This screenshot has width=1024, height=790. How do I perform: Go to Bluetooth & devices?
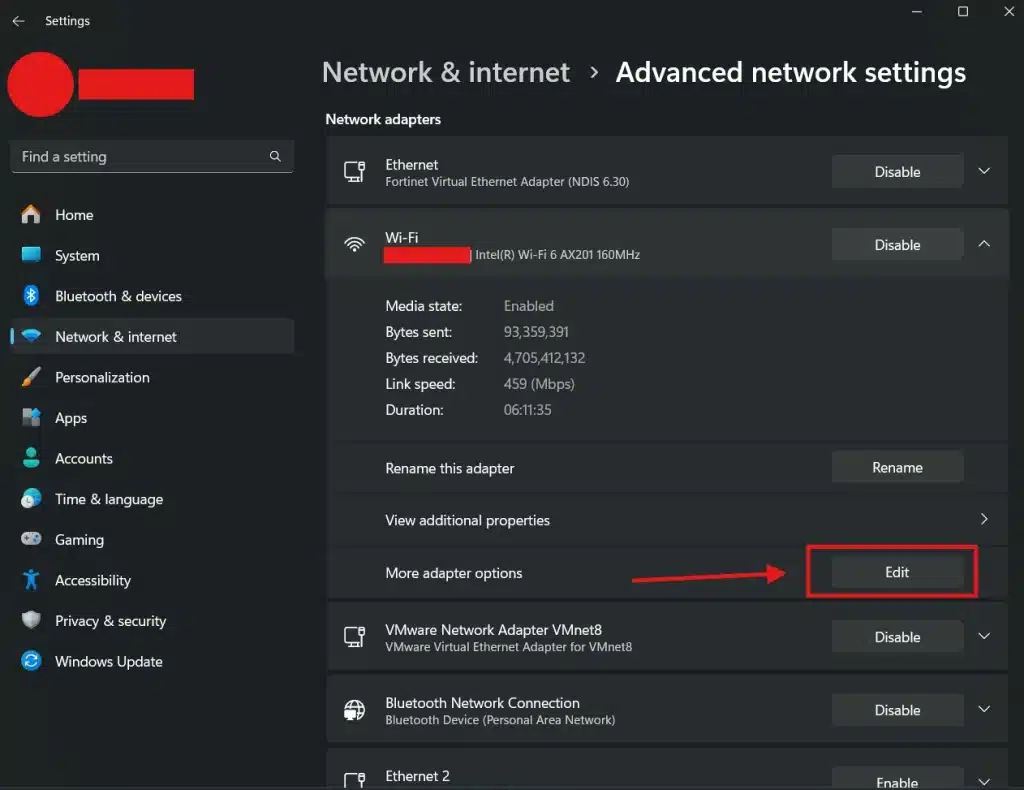pos(152,296)
